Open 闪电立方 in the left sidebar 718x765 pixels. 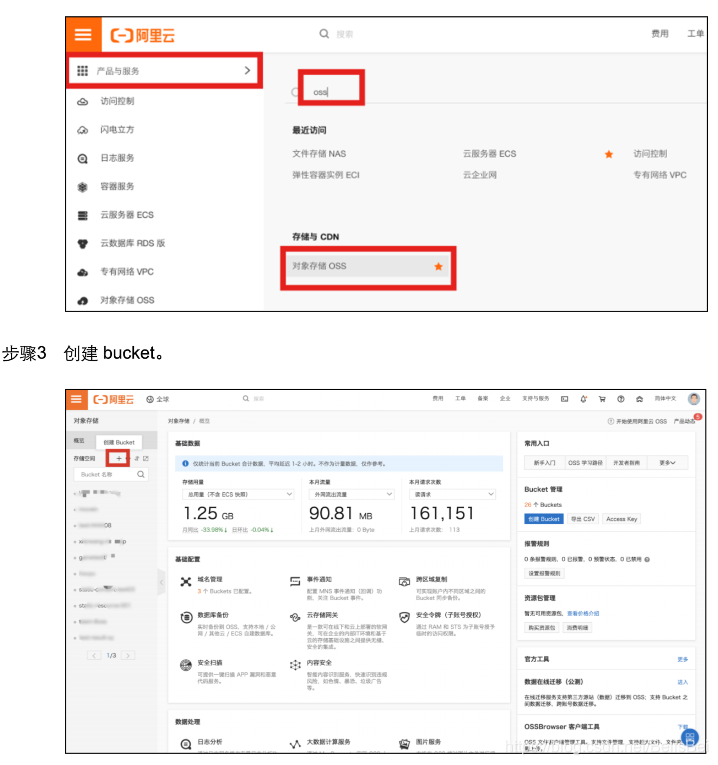tap(117, 129)
